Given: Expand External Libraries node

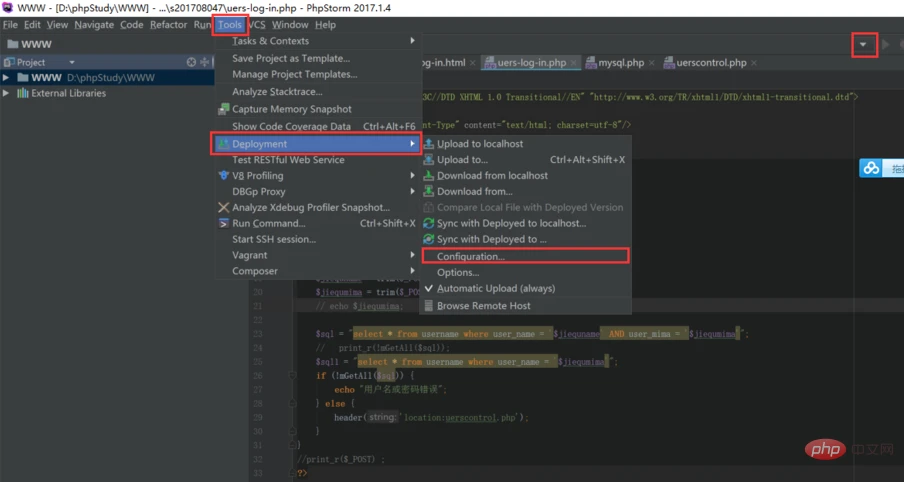Looking at the screenshot, I should tap(6, 93).
